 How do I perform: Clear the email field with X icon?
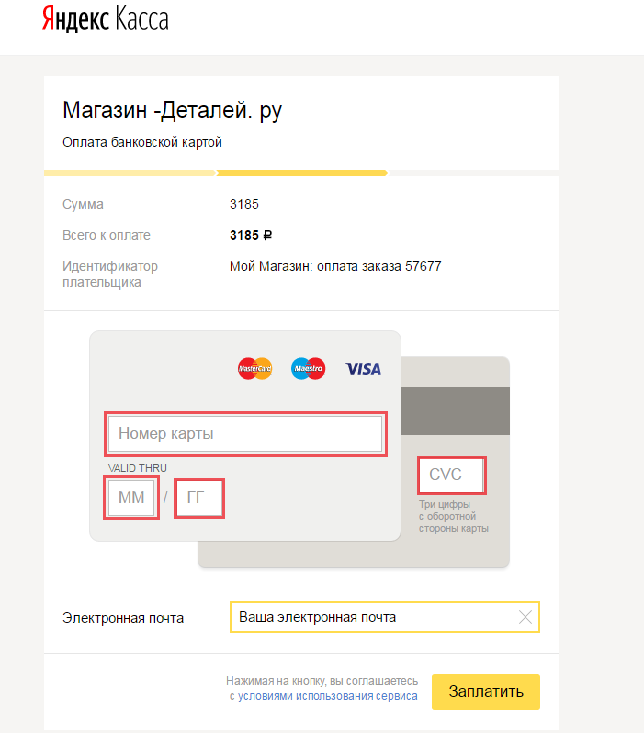(525, 617)
